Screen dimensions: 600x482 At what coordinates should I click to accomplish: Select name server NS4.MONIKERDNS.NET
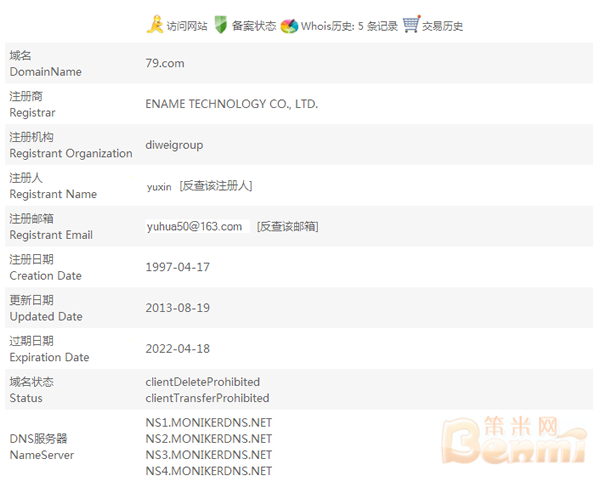coord(209,471)
